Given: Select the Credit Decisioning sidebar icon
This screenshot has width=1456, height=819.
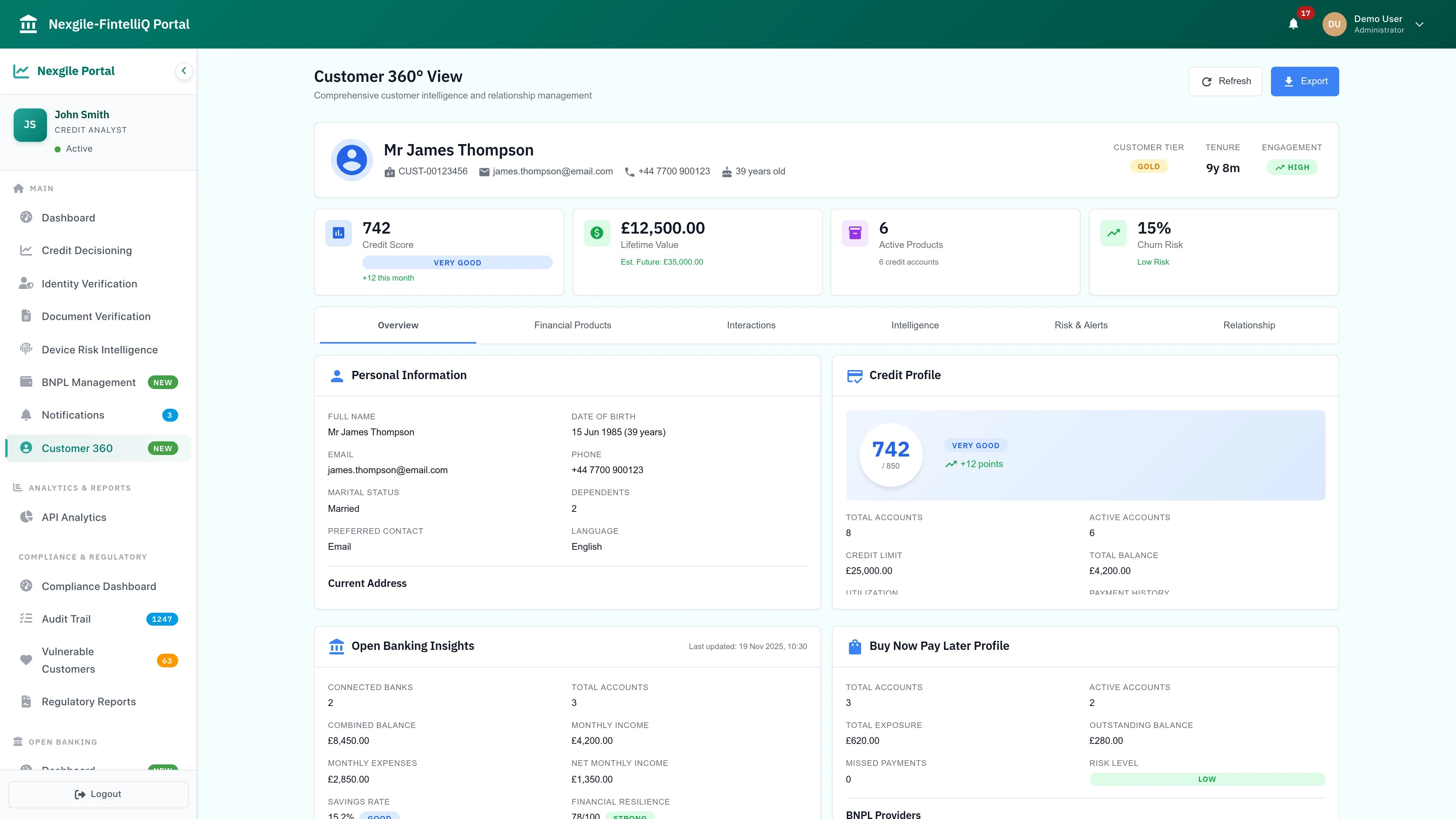Looking at the screenshot, I should 26,250.
